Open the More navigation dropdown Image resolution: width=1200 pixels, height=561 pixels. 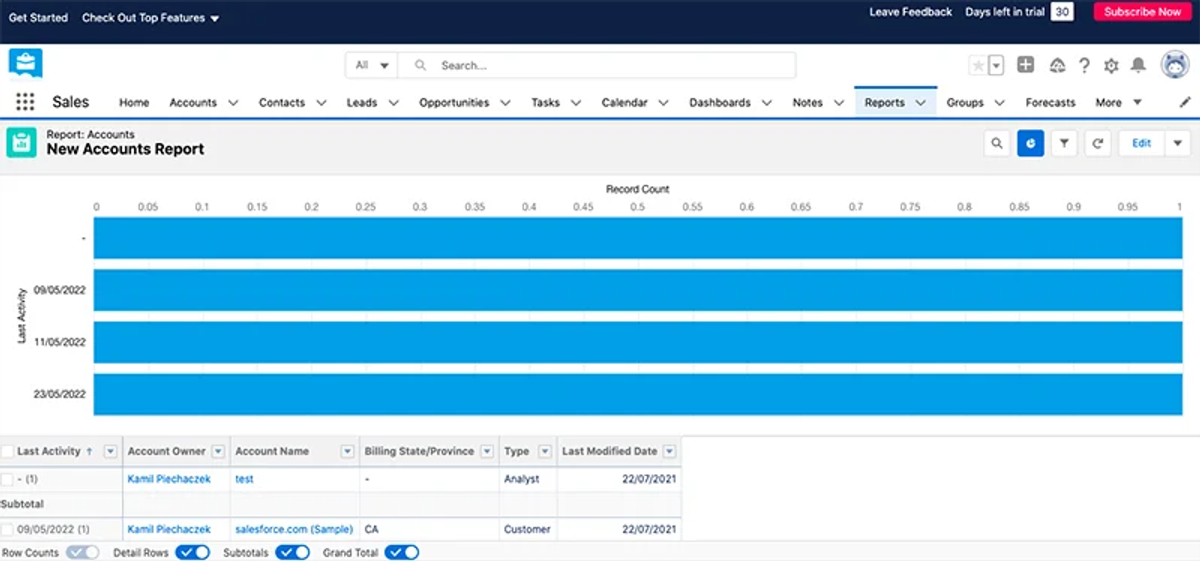(1119, 102)
